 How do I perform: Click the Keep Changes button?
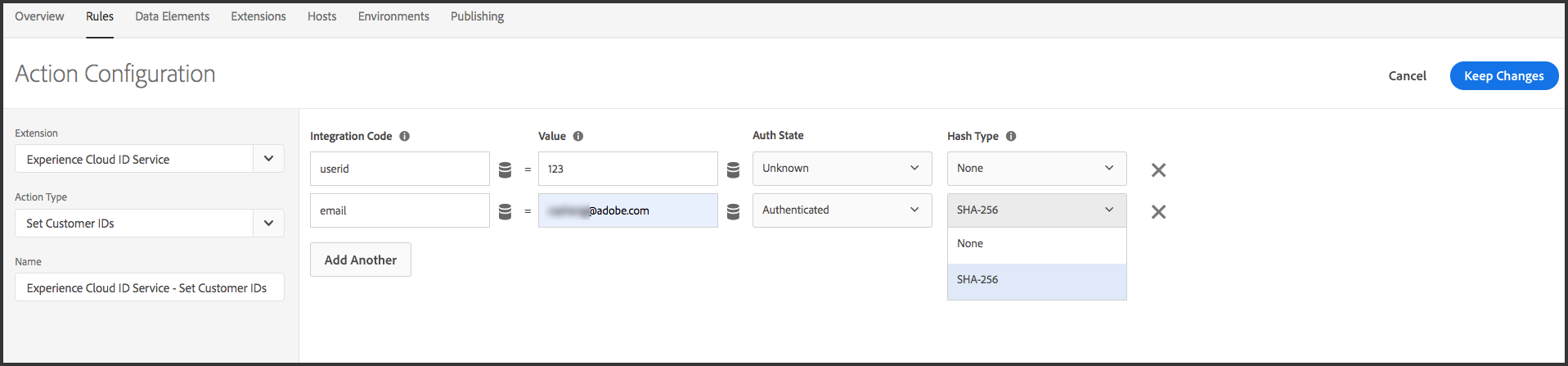[1503, 75]
